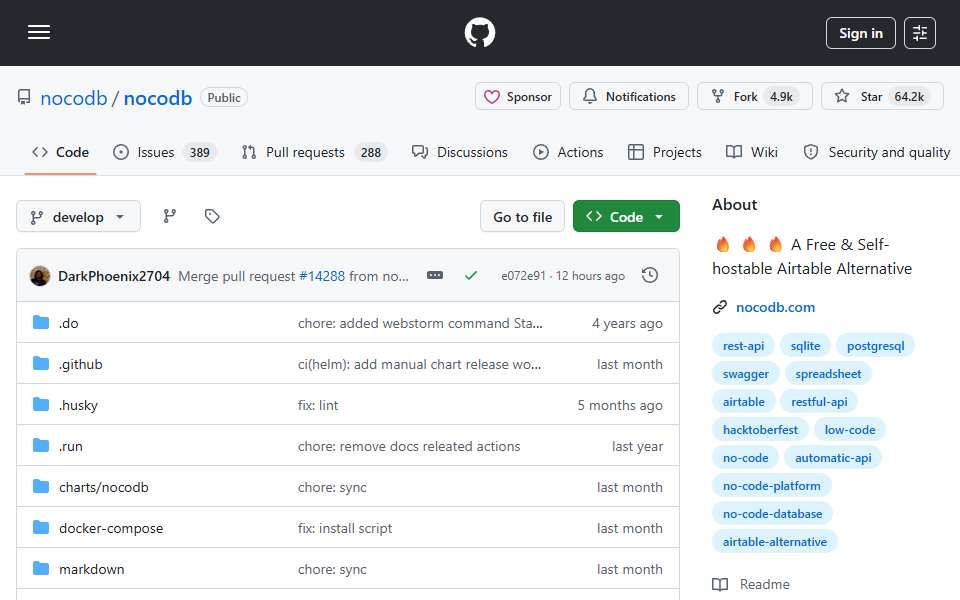Open pull request #14288 link
This screenshot has width=960, height=600.
pyautogui.click(x=322, y=276)
